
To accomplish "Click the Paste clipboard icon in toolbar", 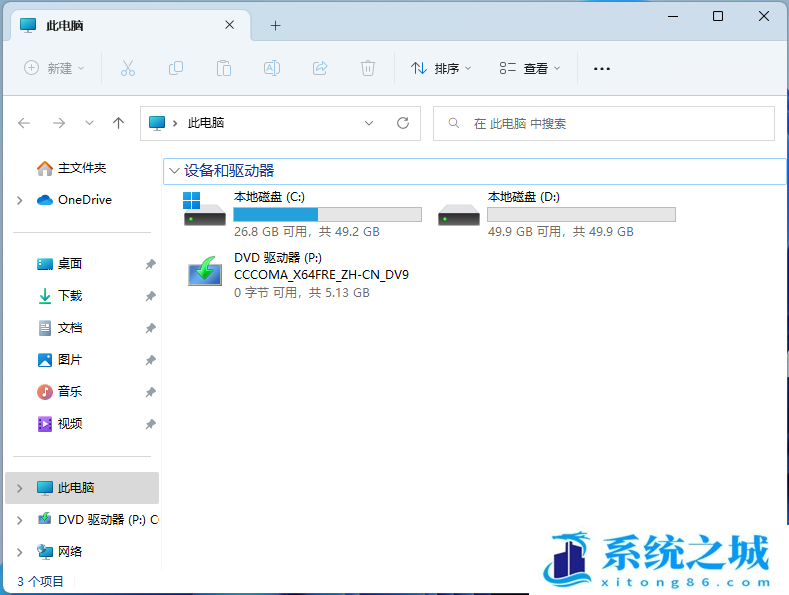I will tap(224, 68).
